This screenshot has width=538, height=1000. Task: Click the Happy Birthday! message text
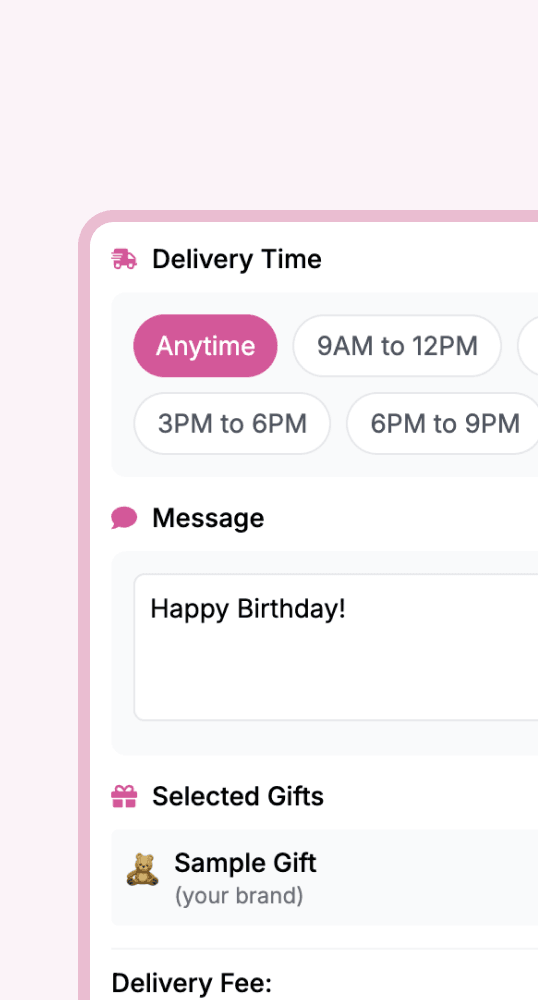248,609
